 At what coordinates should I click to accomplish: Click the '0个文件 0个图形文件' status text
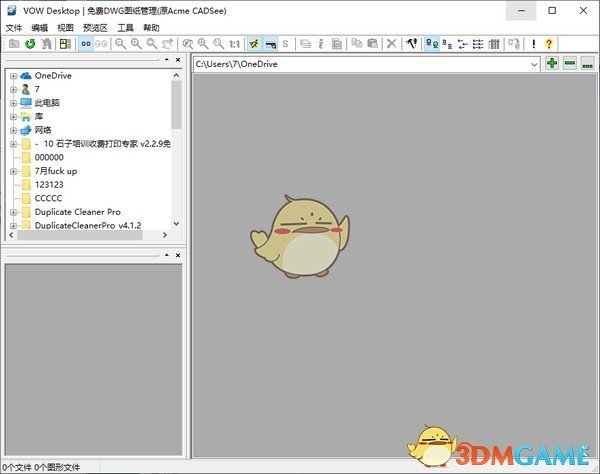[x=41, y=467]
